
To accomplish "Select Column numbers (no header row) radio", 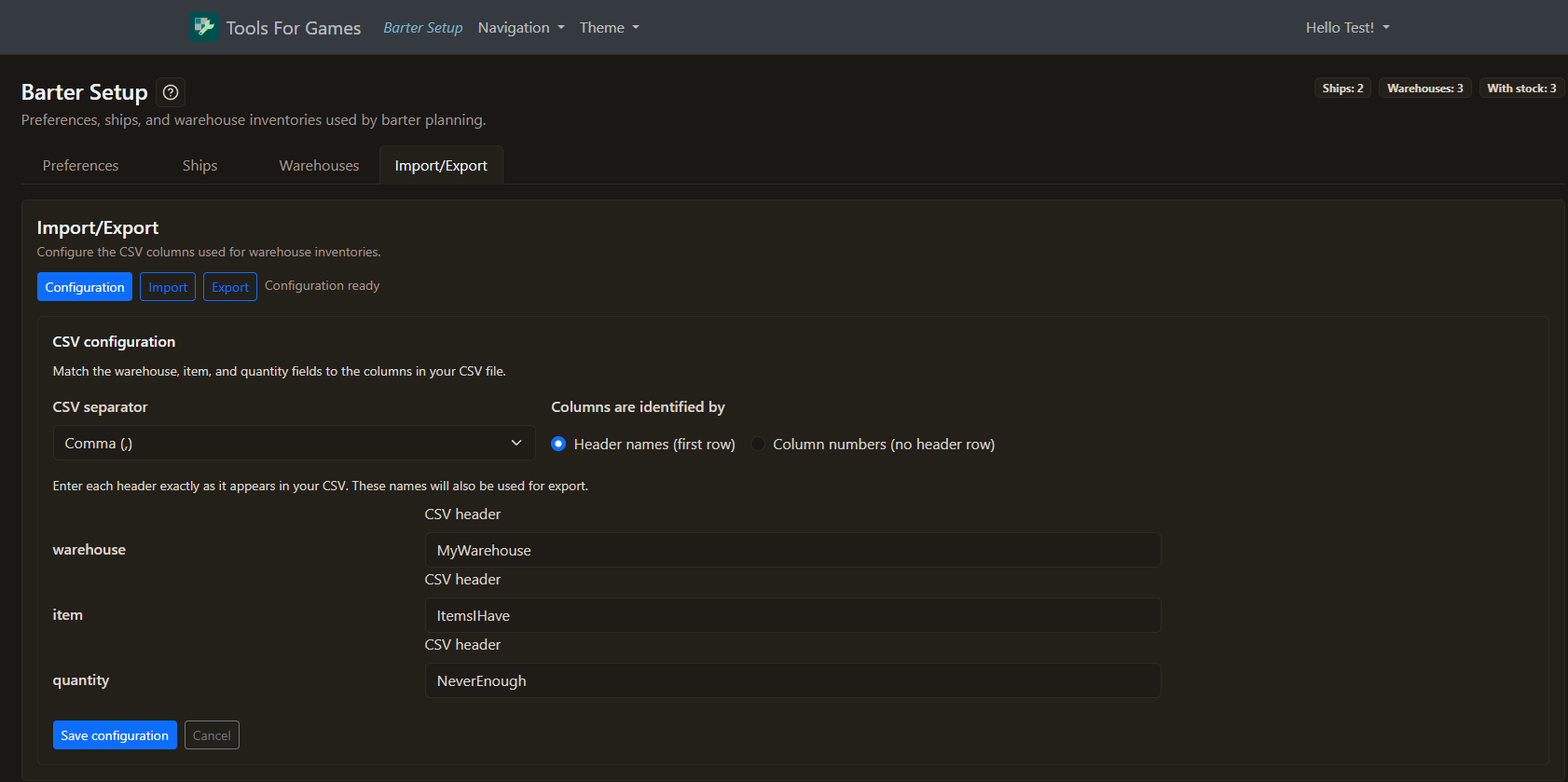I will (x=758, y=444).
